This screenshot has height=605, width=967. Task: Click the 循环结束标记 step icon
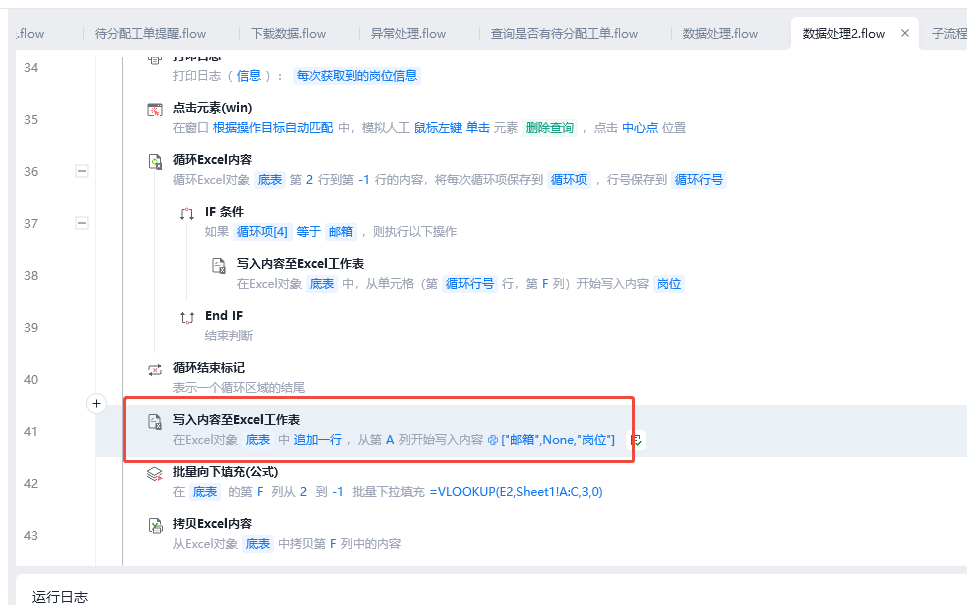click(155, 370)
